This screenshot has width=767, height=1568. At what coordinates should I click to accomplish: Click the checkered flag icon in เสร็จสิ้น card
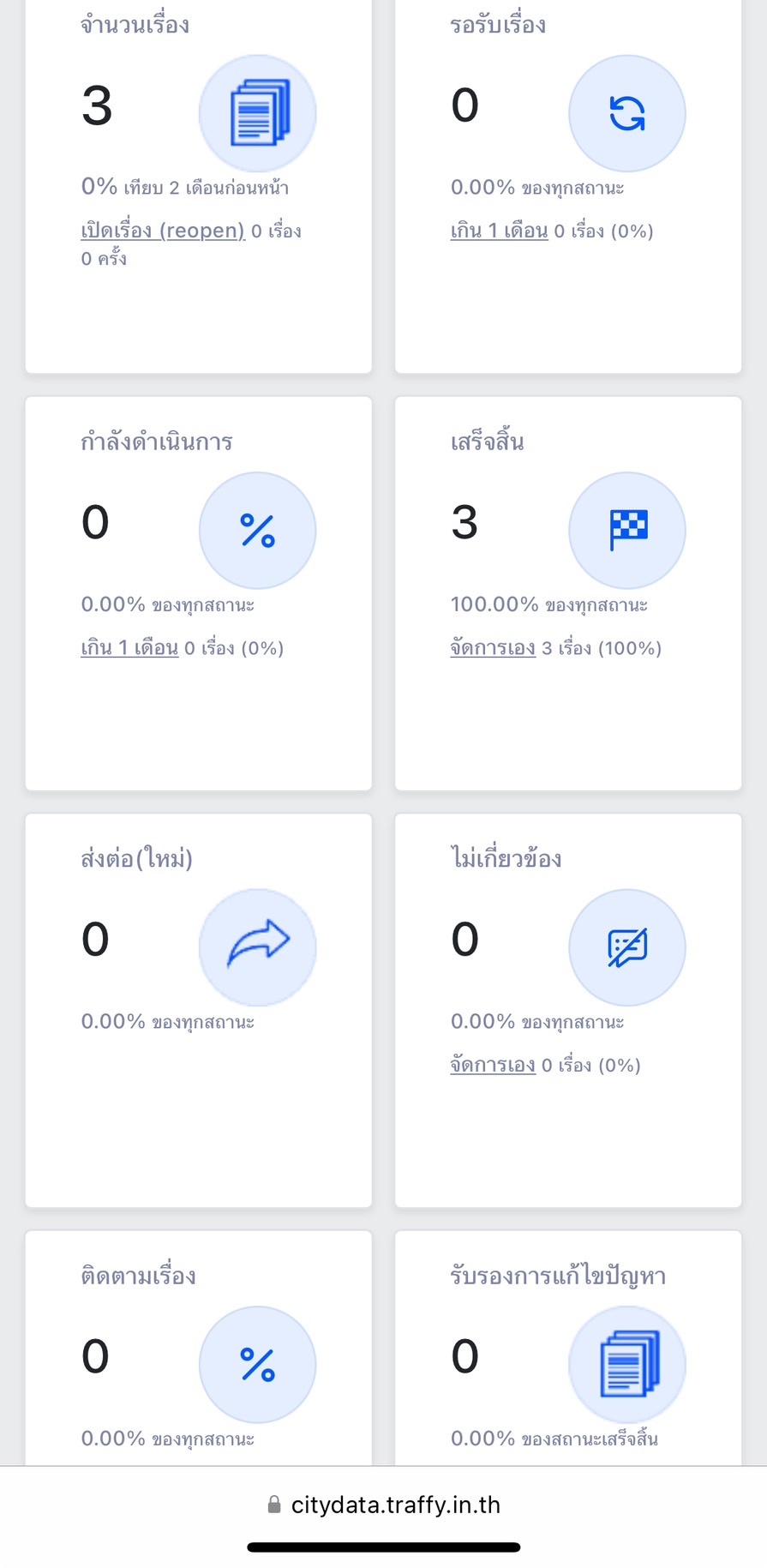[627, 531]
